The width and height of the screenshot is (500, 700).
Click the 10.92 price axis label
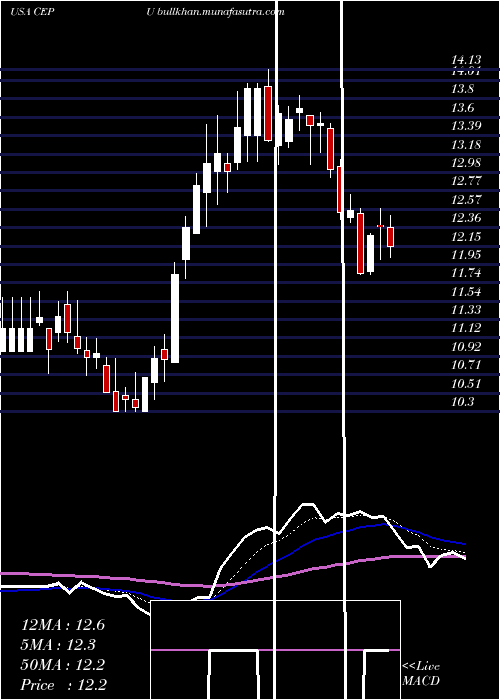[x=466, y=346]
